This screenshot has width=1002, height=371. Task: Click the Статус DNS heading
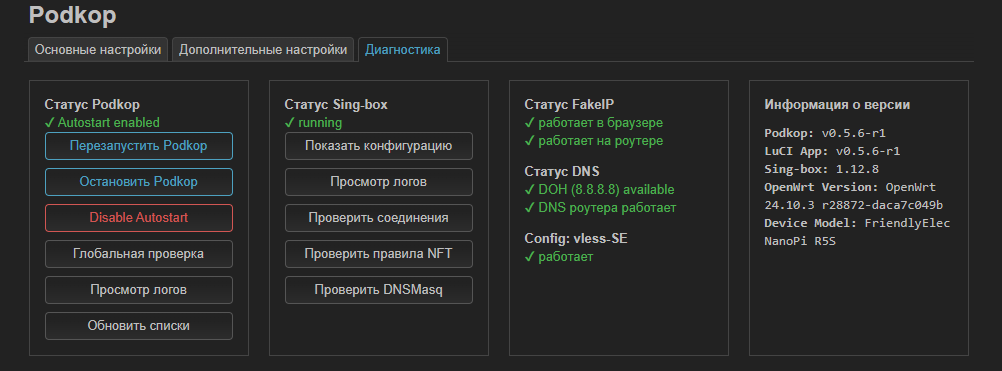tap(562, 171)
